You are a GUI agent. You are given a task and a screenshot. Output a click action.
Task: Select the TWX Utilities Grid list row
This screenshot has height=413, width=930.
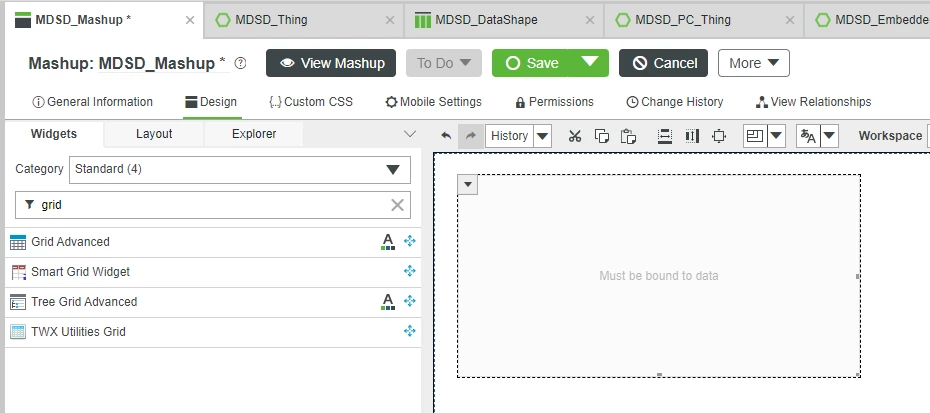(212, 332)
